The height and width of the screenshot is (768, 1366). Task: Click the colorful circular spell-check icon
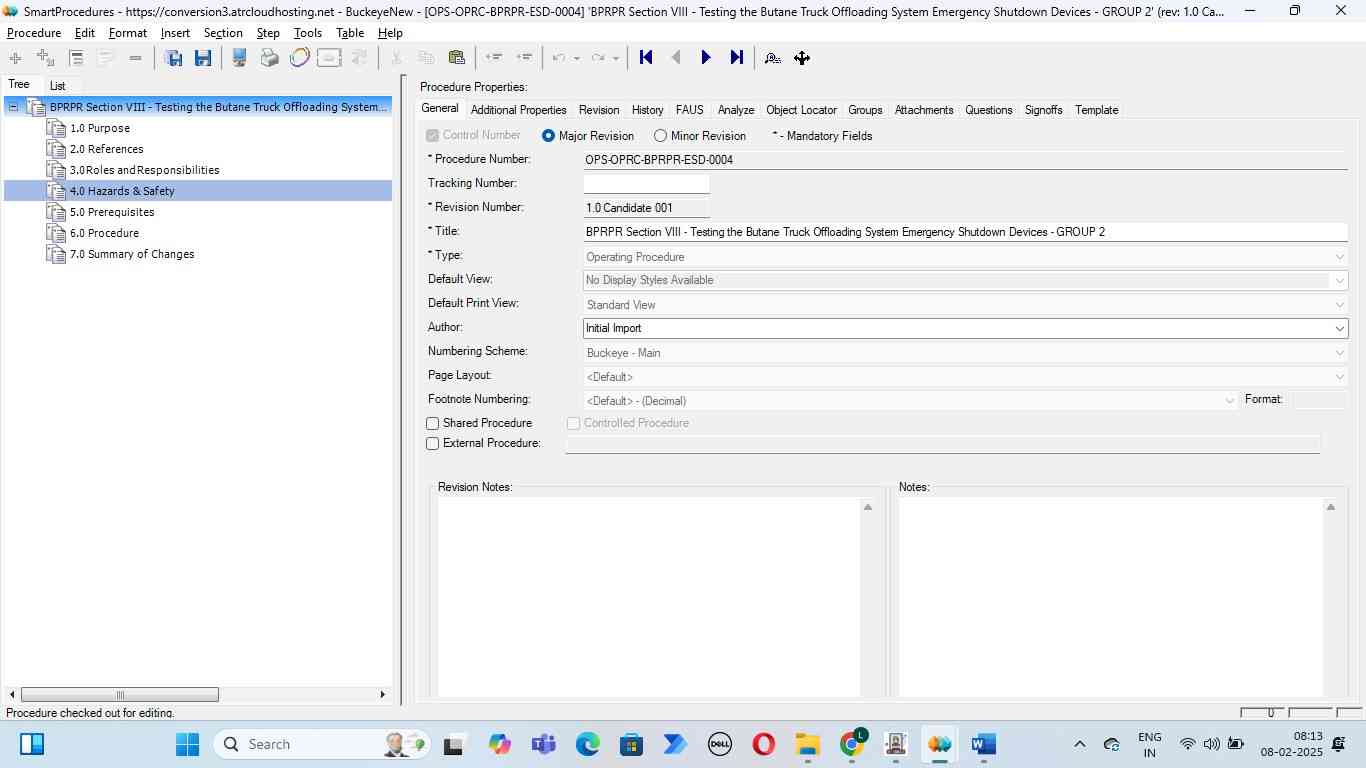pos(299,58)
